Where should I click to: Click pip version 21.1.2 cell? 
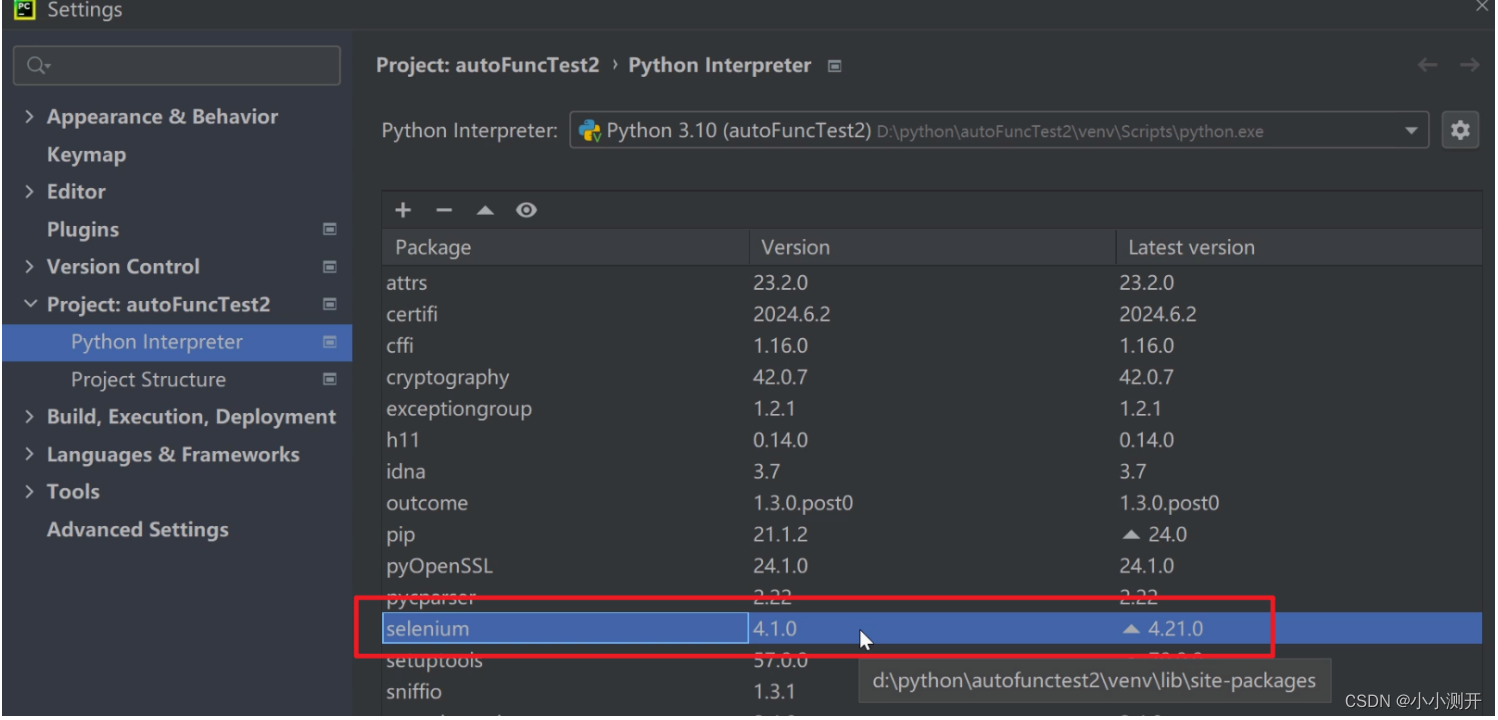click(781, 535)
